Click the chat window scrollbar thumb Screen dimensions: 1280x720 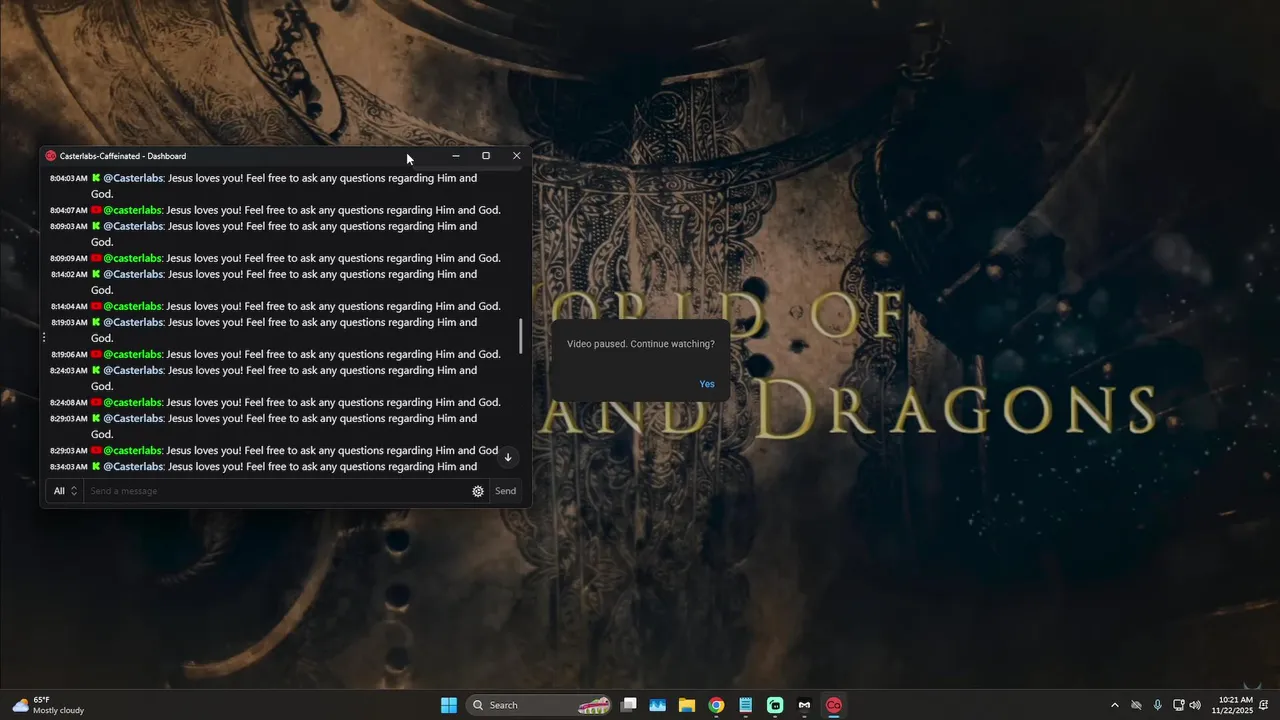tap(520, 336)
